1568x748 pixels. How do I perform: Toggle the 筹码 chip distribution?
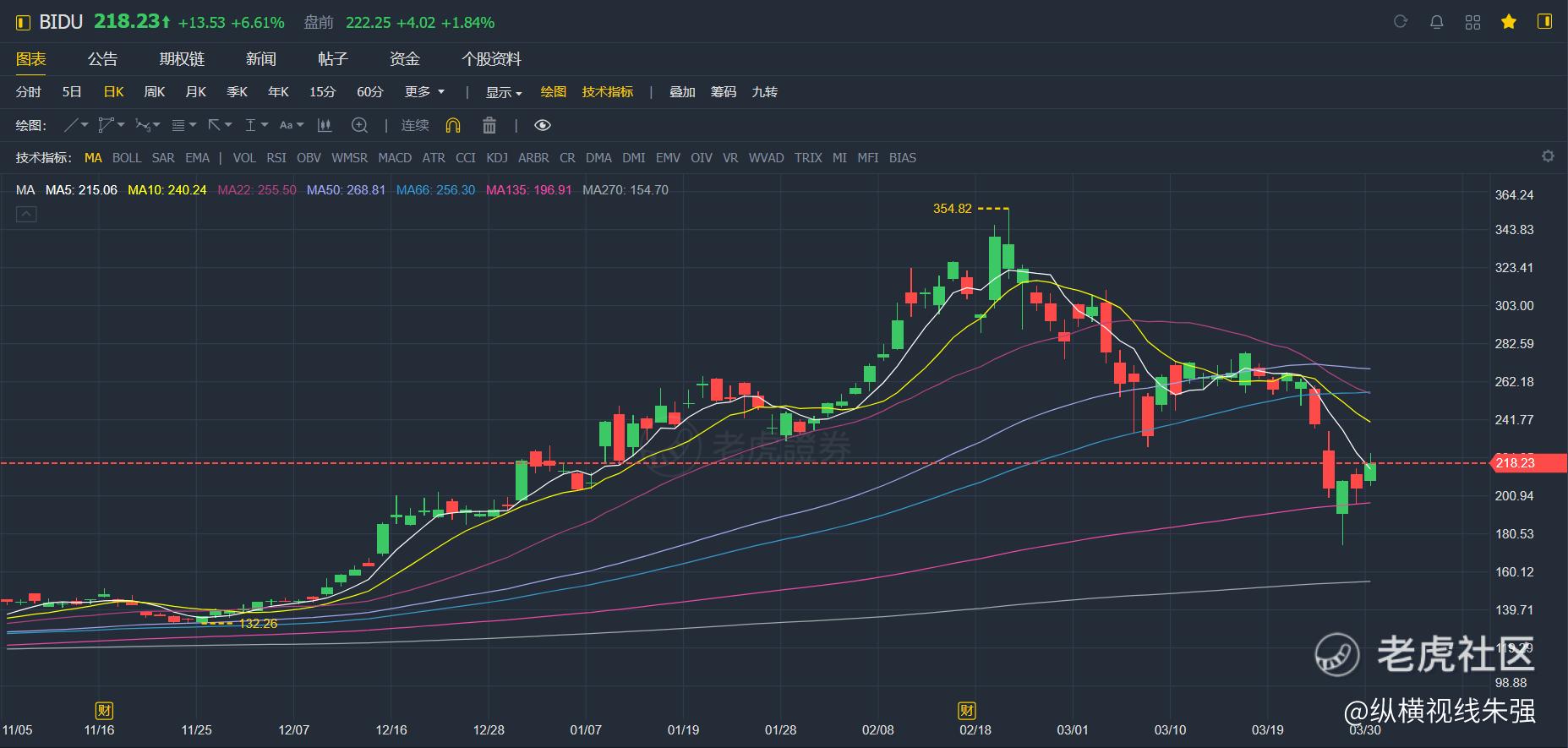pyautogui.click(x=724, y=92)
